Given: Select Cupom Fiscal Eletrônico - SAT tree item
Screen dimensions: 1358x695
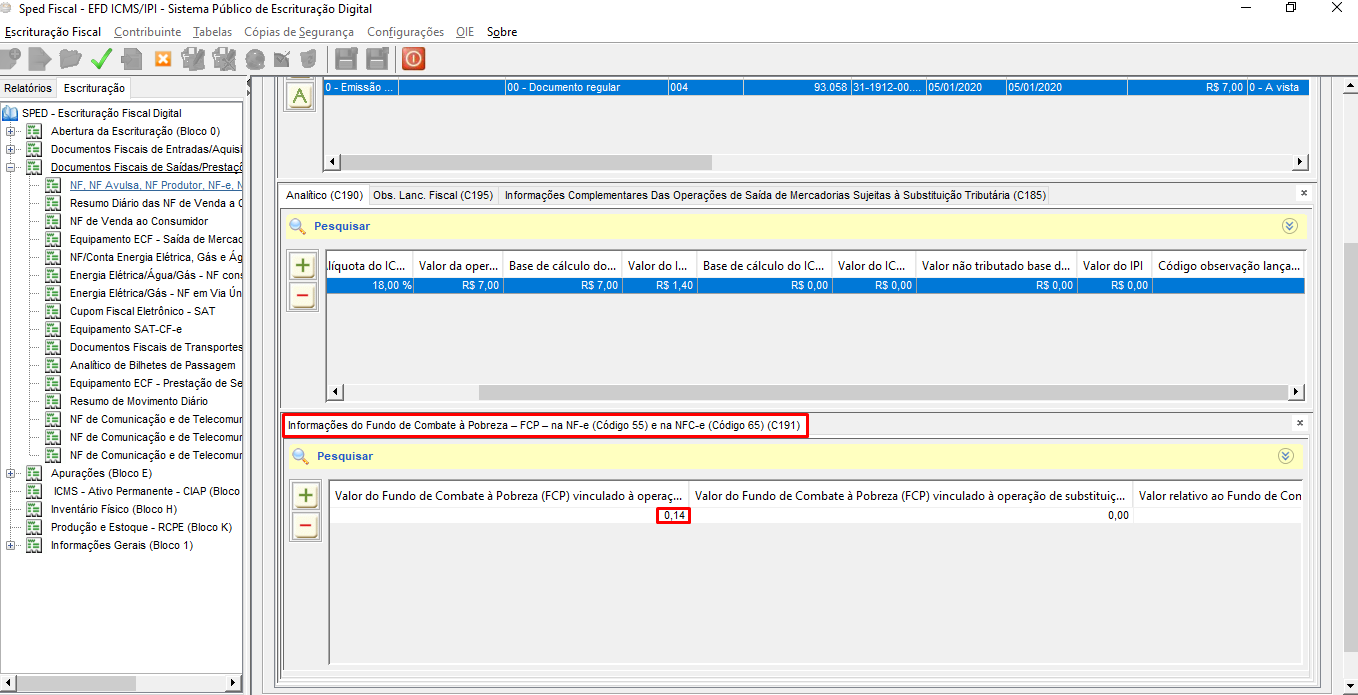Looking at the screenshot, I should (x=142, y=311).
